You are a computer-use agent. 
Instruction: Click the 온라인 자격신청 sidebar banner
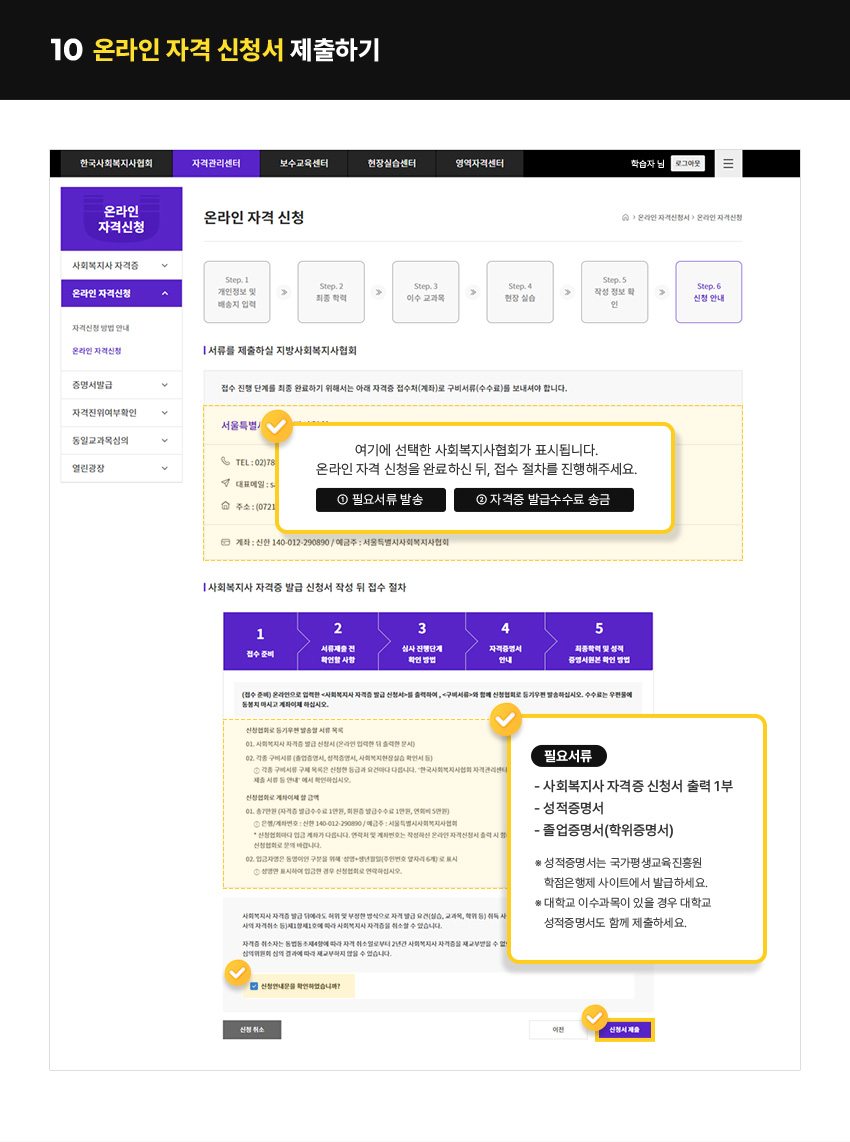click(121, 219)
